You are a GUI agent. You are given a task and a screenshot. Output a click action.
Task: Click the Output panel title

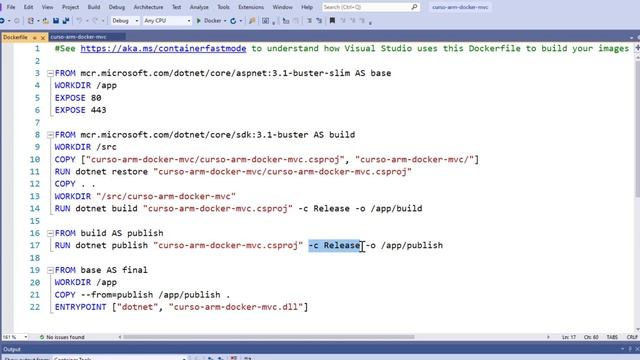(12, 349)
